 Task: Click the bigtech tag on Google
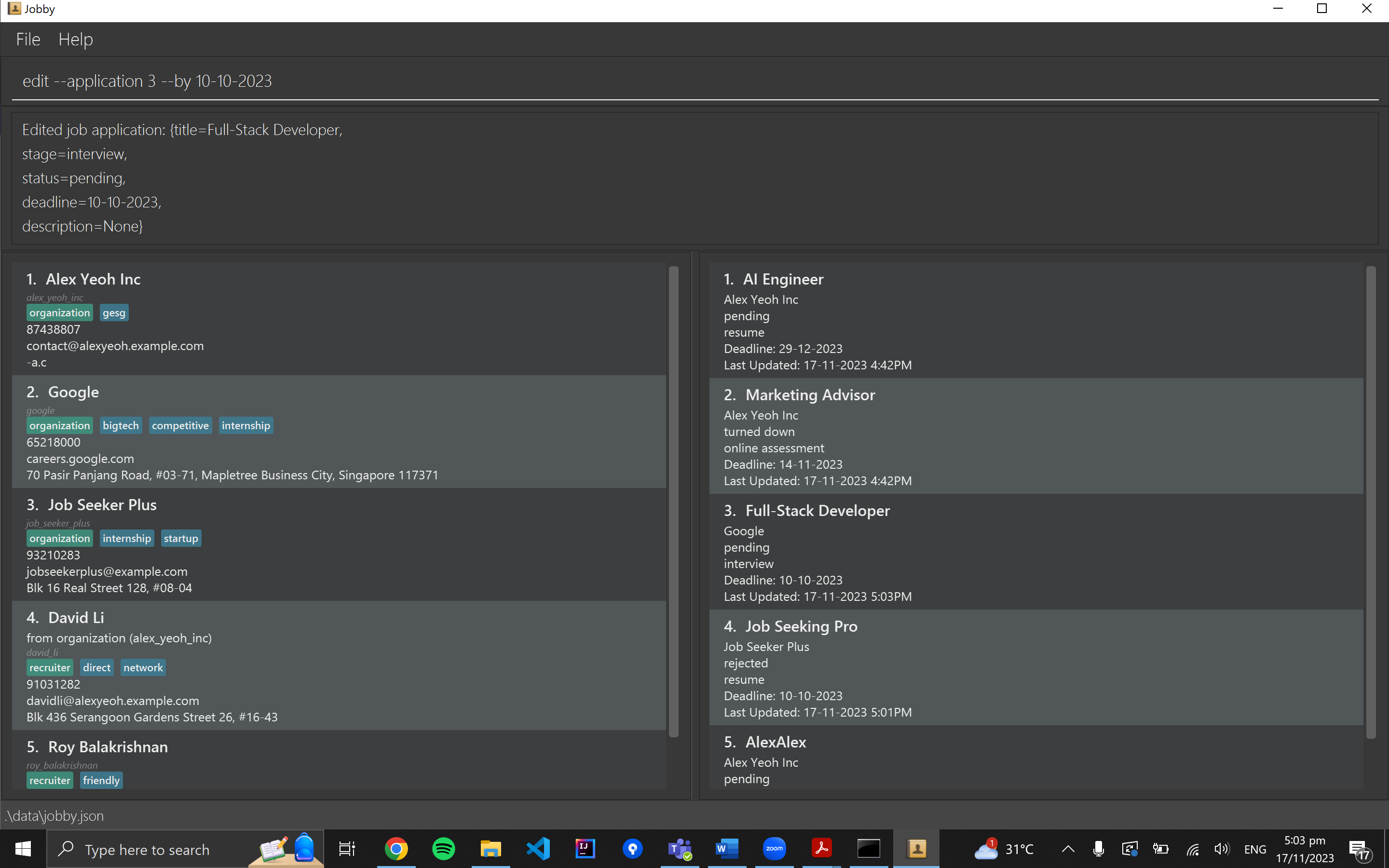coord(121,425)
